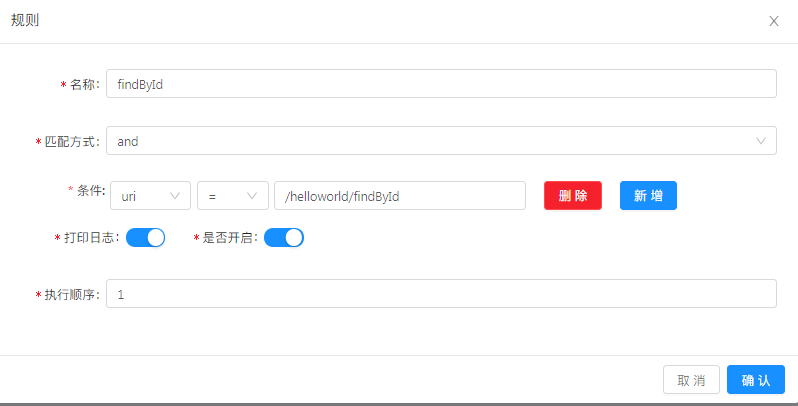Viewport: 798px width, 406px height.
Task: Delete the condition with the red 删除 button
Action: [573, 195]
